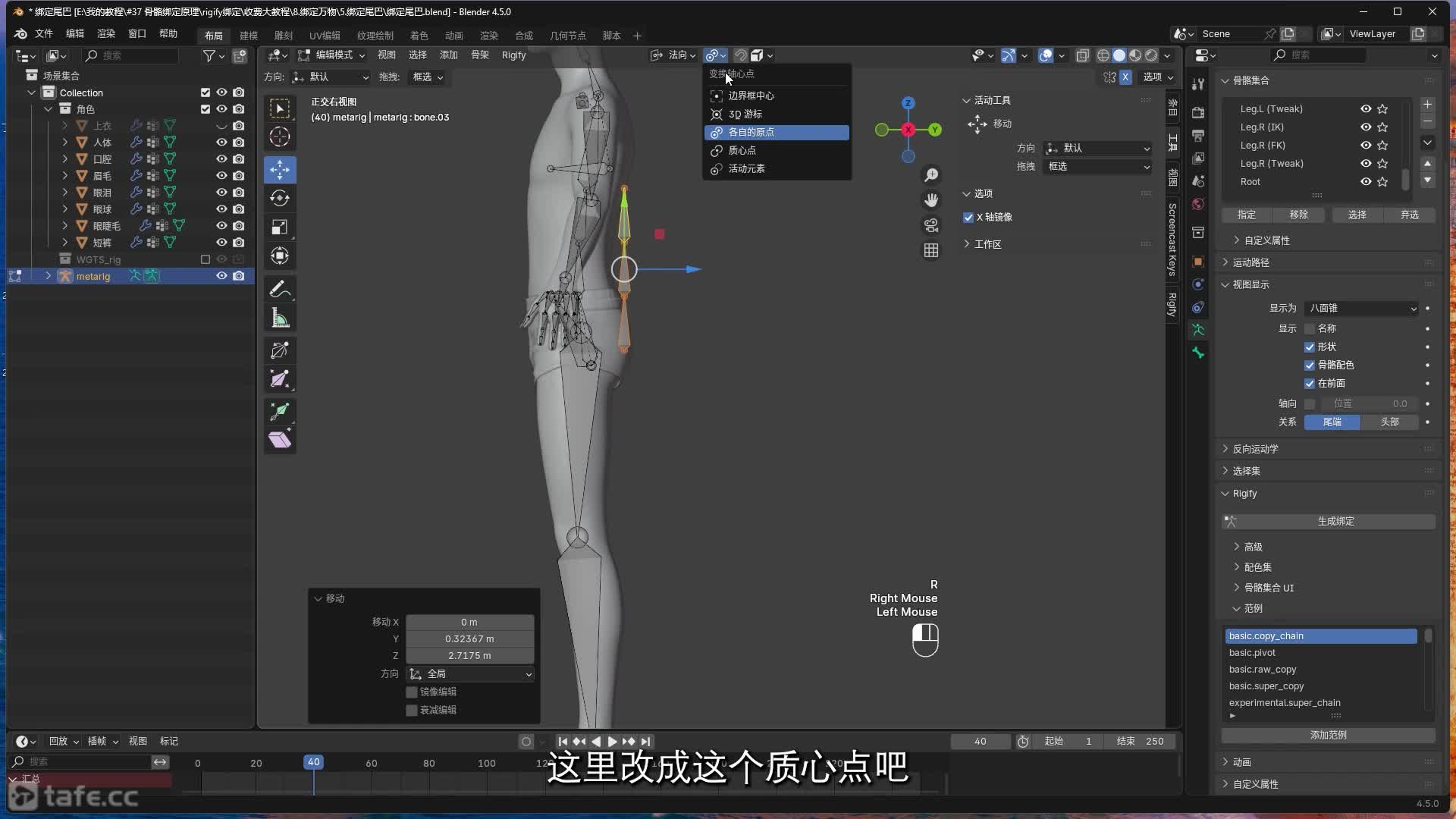Toggle visibility of Leg.R (IK) collection
Viewport: 1456px width, 819px height.
click(x=1366, y=127)
